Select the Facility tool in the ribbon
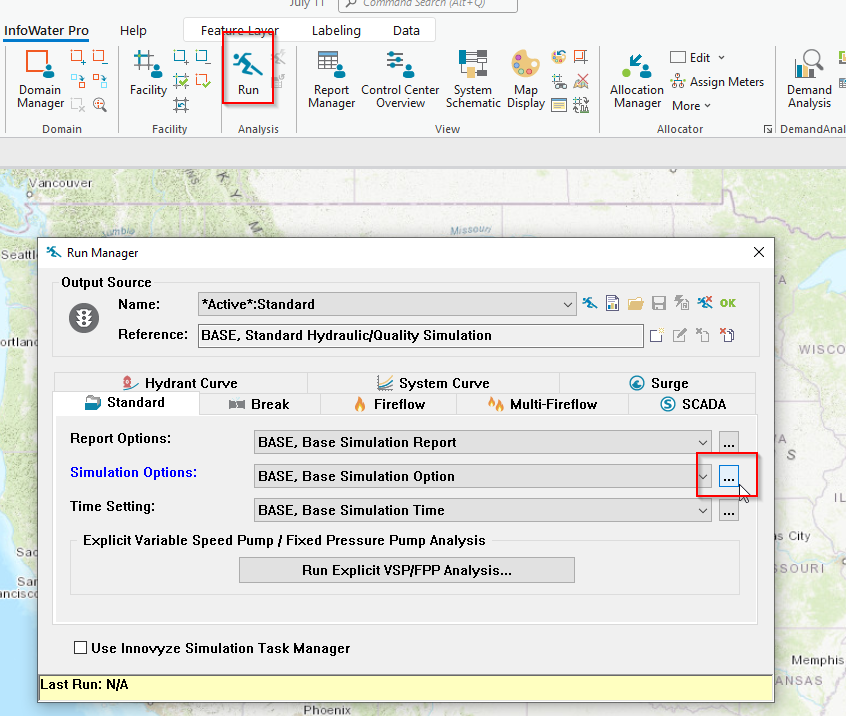 tap(147, 80)
